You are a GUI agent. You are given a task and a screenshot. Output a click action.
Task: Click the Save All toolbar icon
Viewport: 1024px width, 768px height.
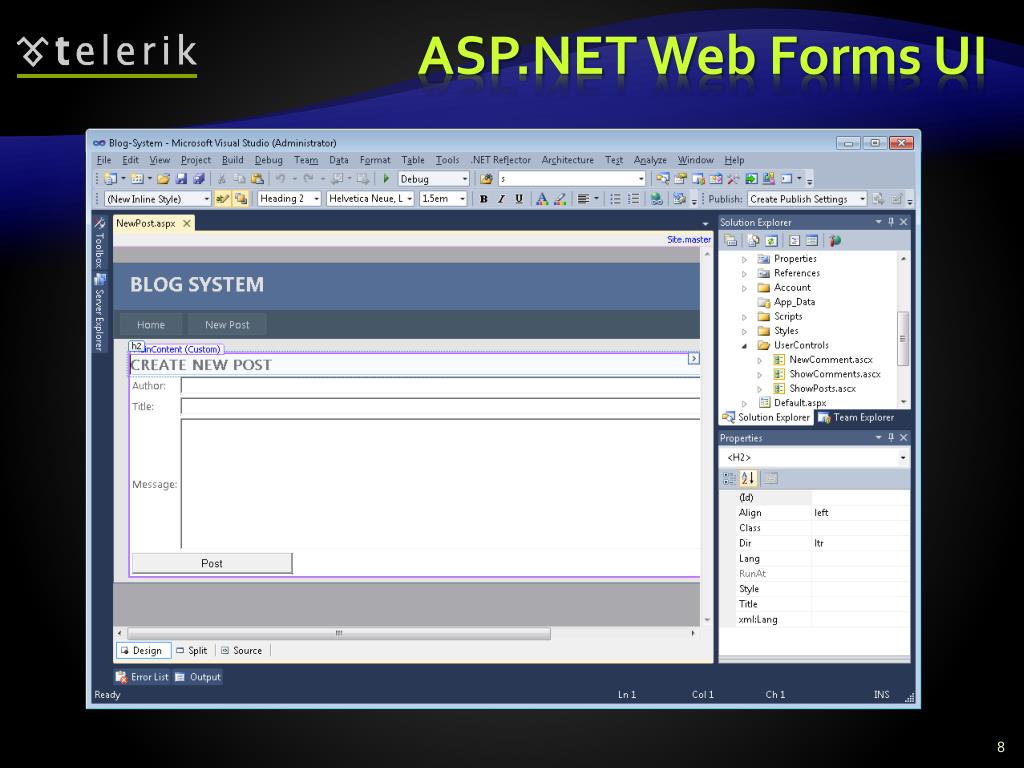click(198, 179)
